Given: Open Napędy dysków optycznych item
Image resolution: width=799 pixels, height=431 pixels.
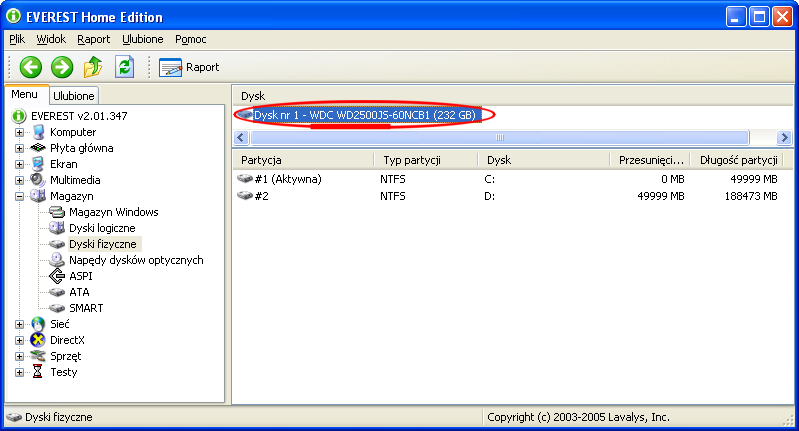Looking at the screenshot, I should [136, 260].
